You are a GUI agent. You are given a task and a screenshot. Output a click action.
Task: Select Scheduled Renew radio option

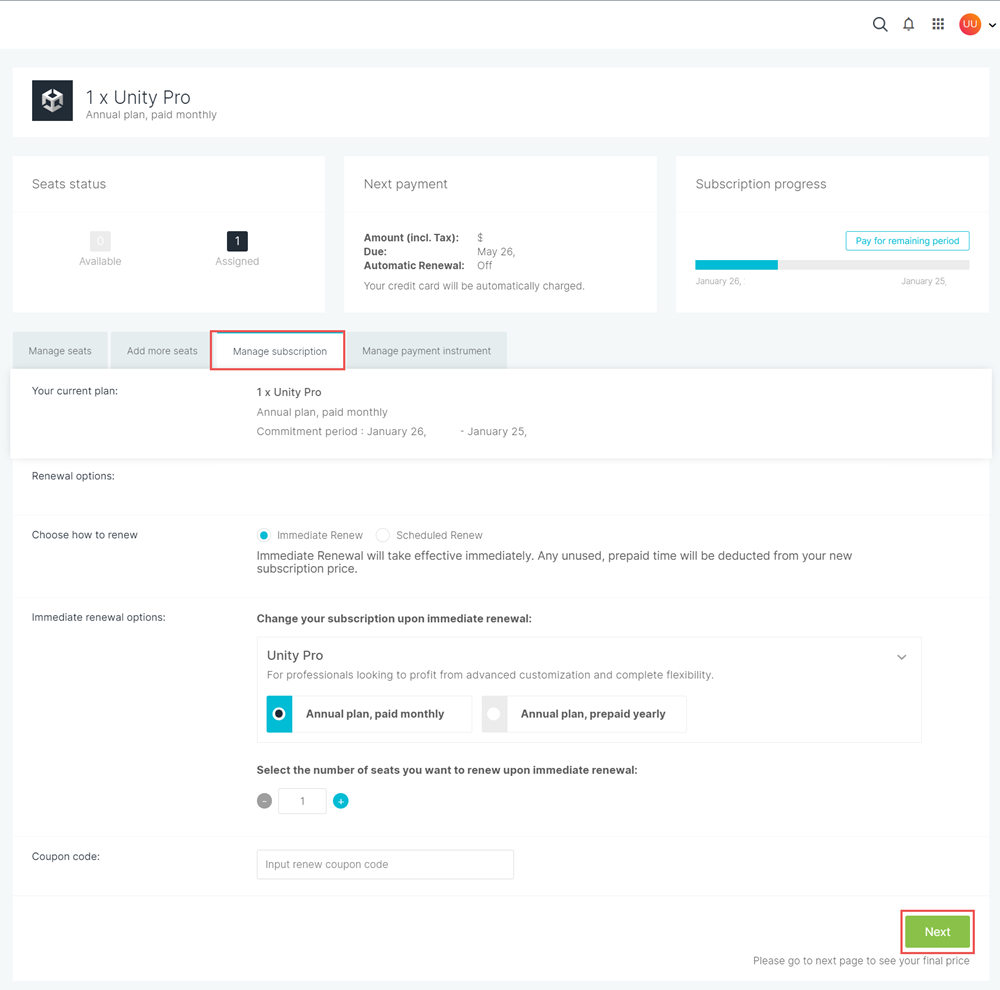(383, 535)
